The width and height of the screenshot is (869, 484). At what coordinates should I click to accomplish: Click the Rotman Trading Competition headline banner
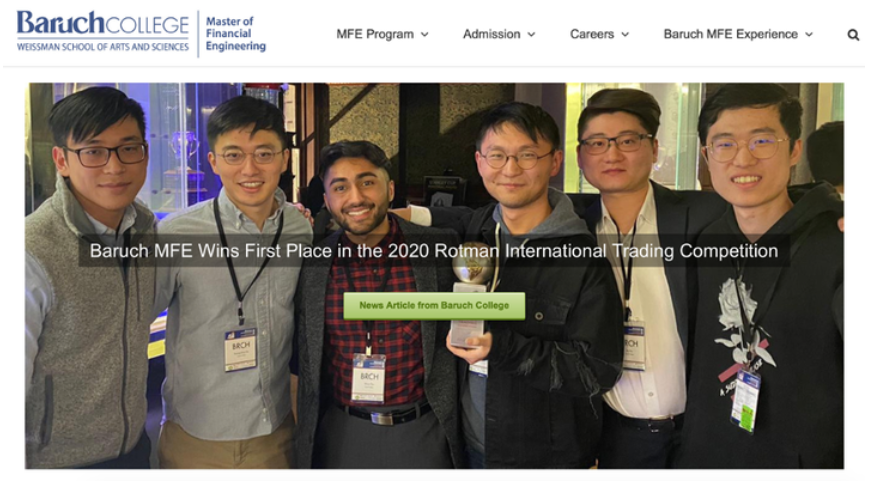434,251
